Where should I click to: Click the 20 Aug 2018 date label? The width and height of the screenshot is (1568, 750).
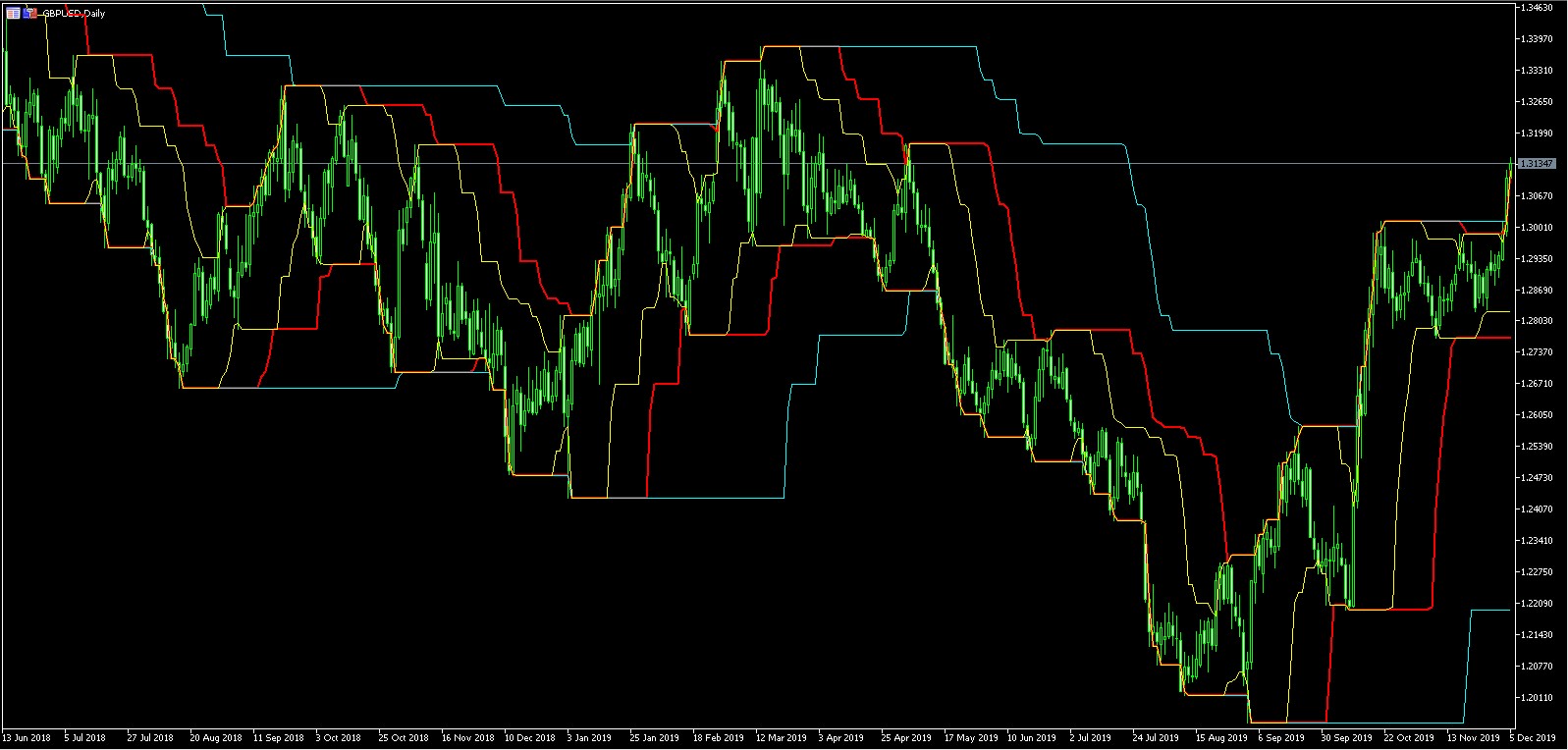point(216,738)
